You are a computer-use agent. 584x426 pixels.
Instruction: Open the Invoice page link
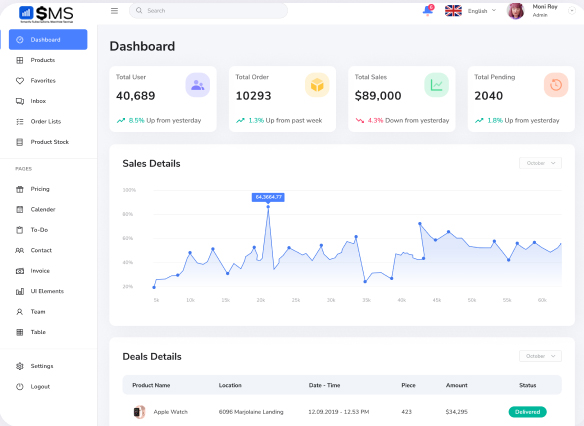click(x=40, y=271)
